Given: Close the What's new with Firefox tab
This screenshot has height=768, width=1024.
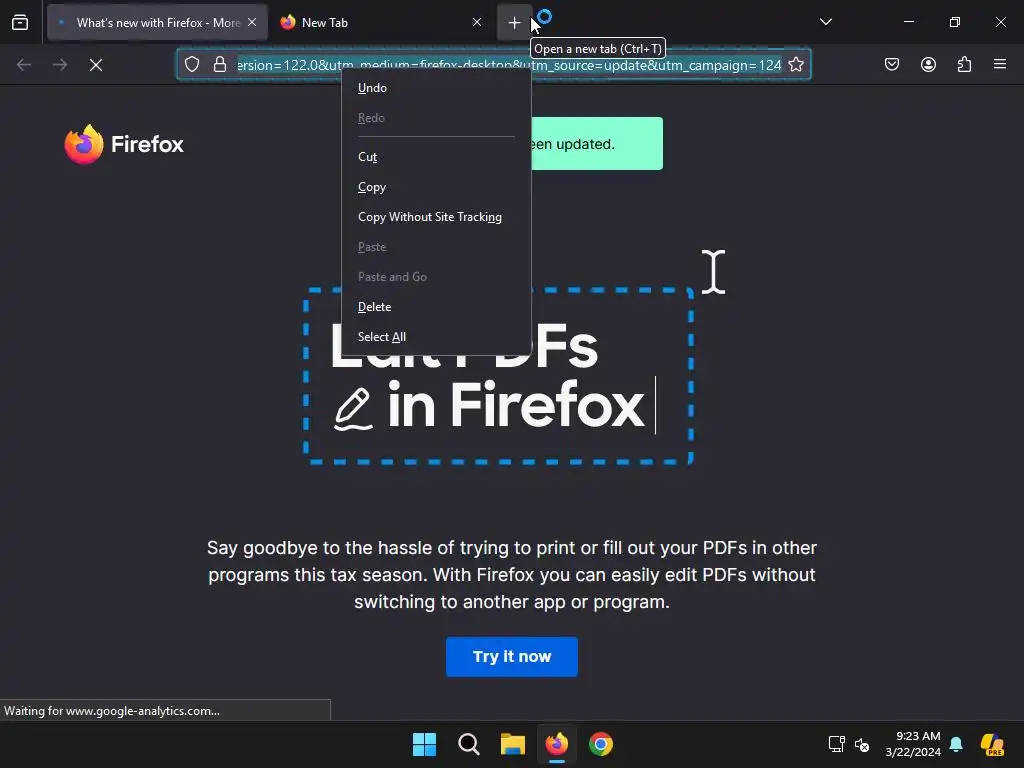Looking at the screenshot, I should tap(252, 22).
